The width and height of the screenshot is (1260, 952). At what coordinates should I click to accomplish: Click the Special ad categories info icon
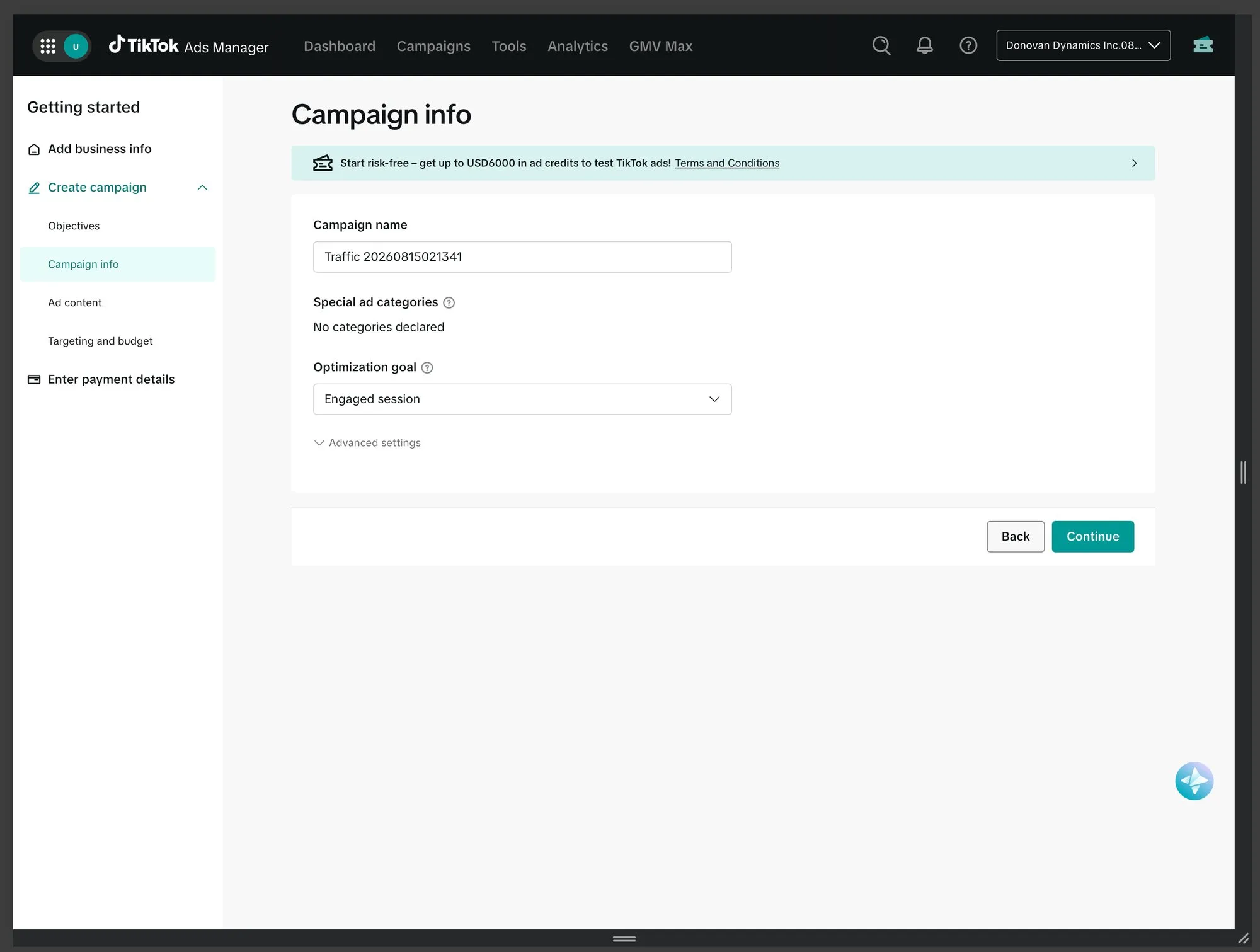(x=449, y=302)
